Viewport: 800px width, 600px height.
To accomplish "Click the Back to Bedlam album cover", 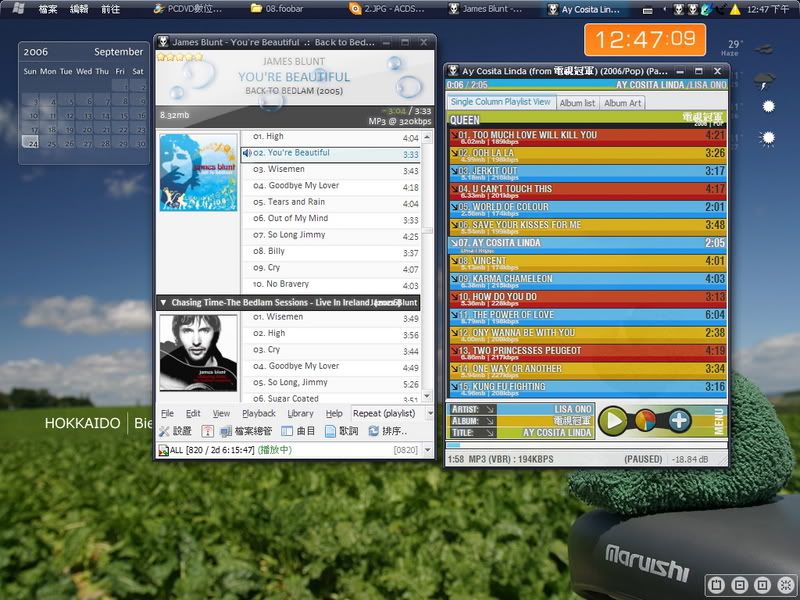I will 198,172.
